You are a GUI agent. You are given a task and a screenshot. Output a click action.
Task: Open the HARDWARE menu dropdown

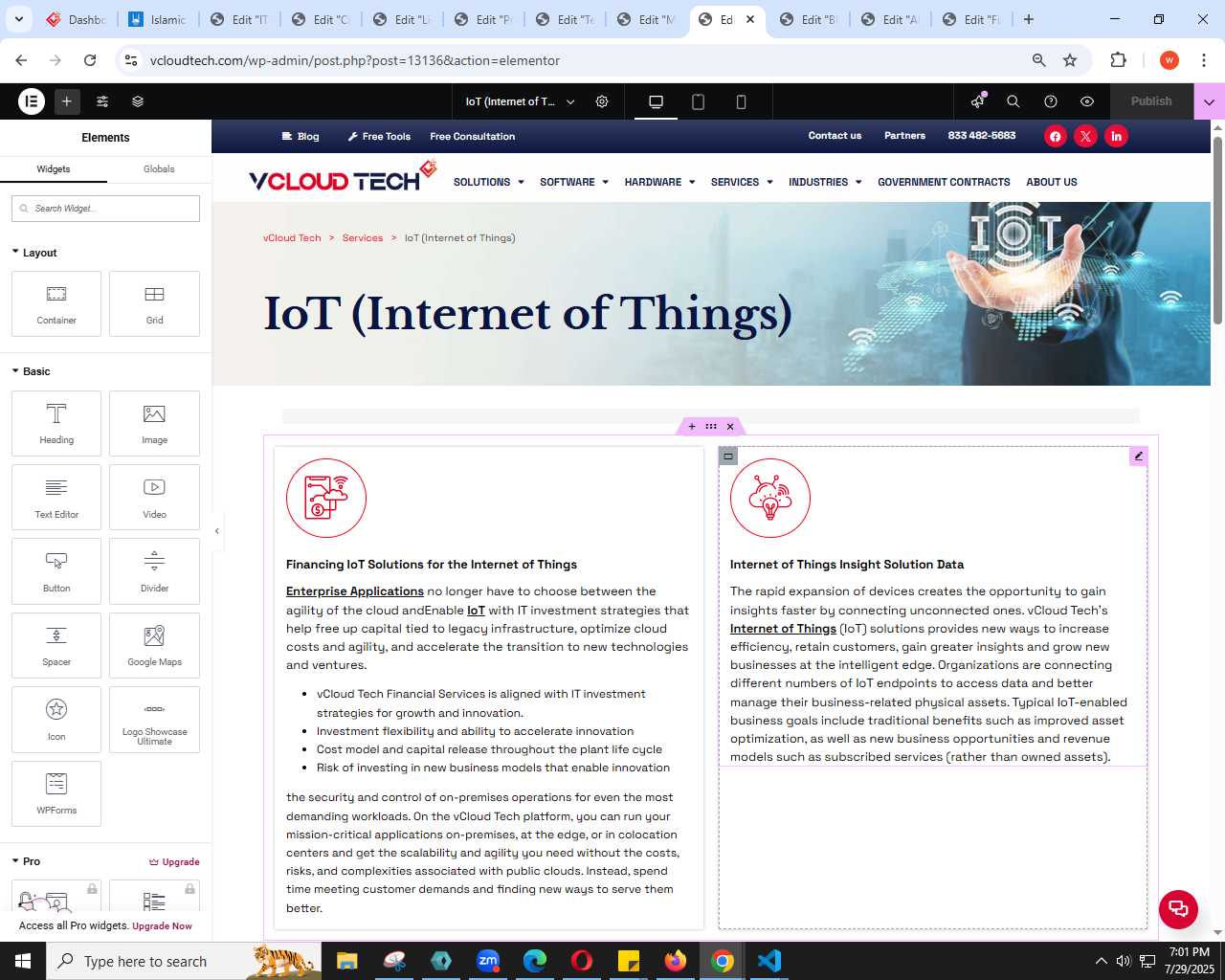[x=659, y=182]
